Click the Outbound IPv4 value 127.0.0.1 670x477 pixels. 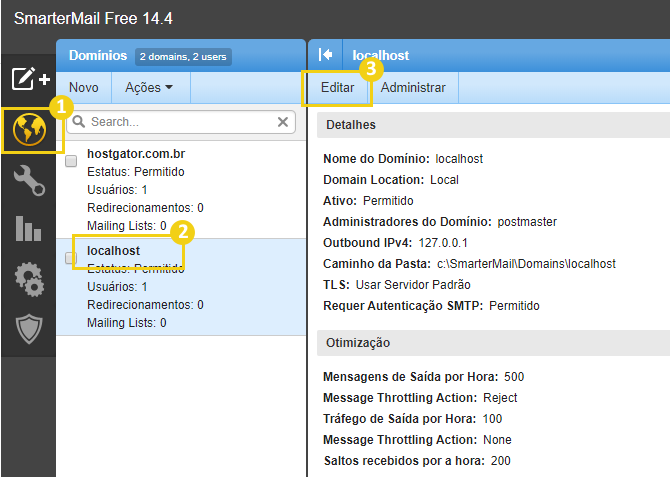pyautogui.click(x=443, y=243)
